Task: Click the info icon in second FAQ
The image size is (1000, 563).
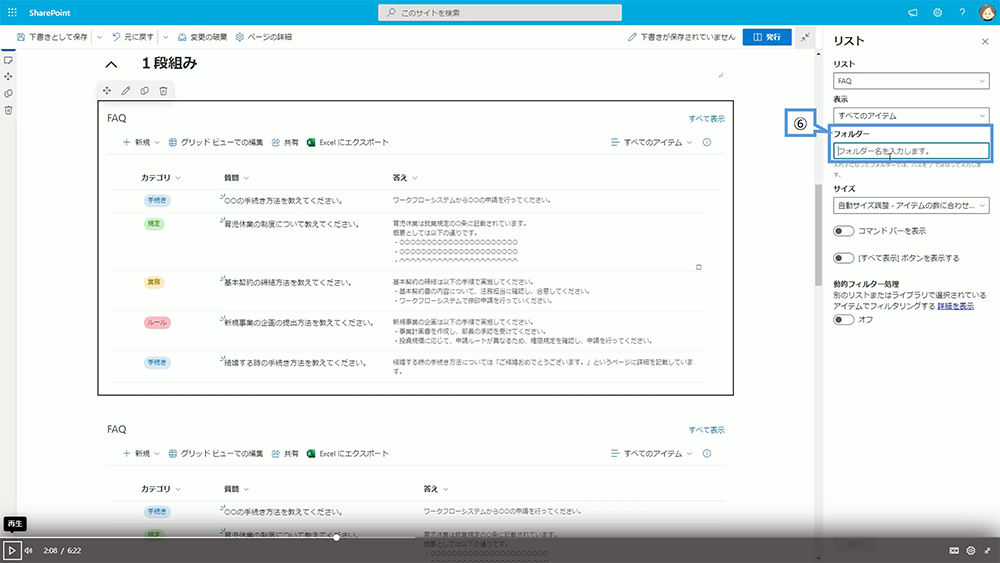Action: pyautogui.click(x=707, y=453)
